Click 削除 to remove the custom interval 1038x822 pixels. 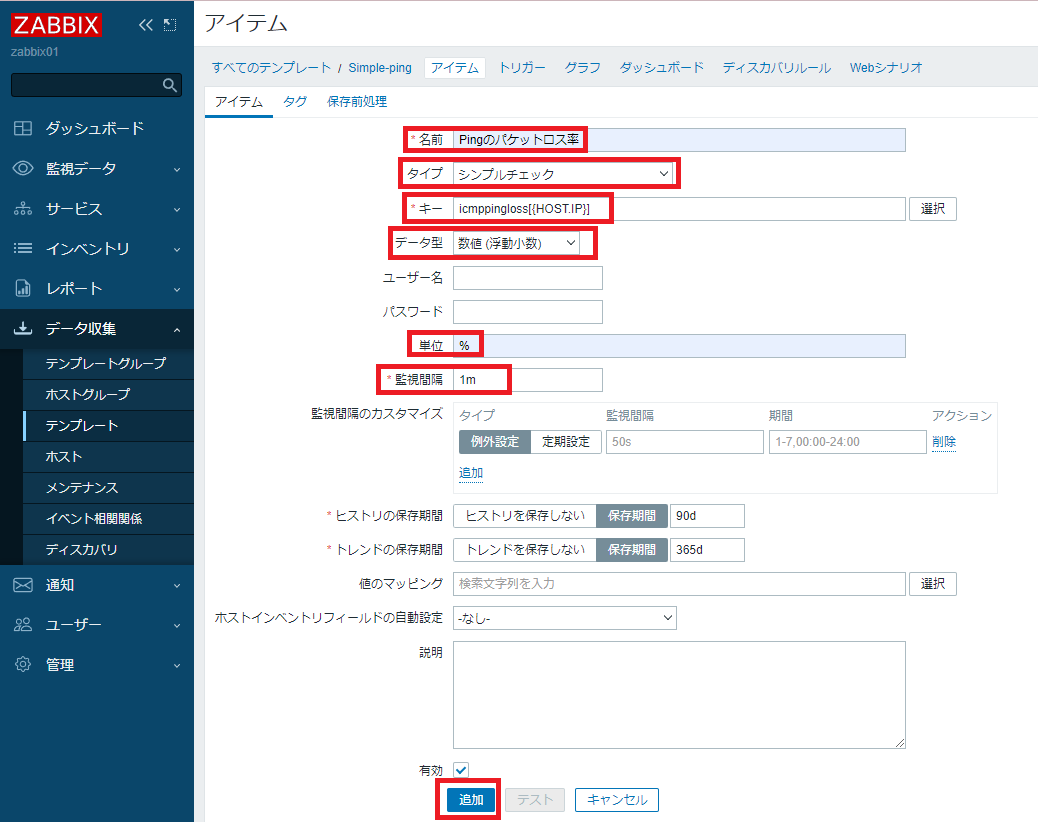(944, 441)
